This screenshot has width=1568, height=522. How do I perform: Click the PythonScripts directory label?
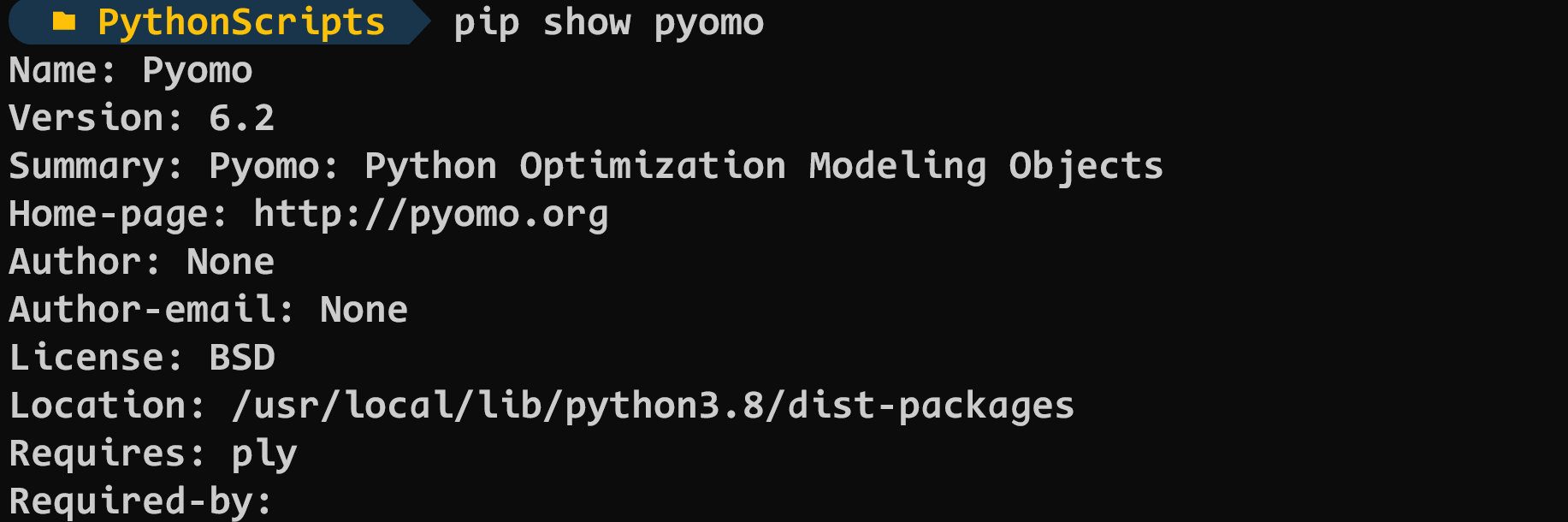(240, 22)
